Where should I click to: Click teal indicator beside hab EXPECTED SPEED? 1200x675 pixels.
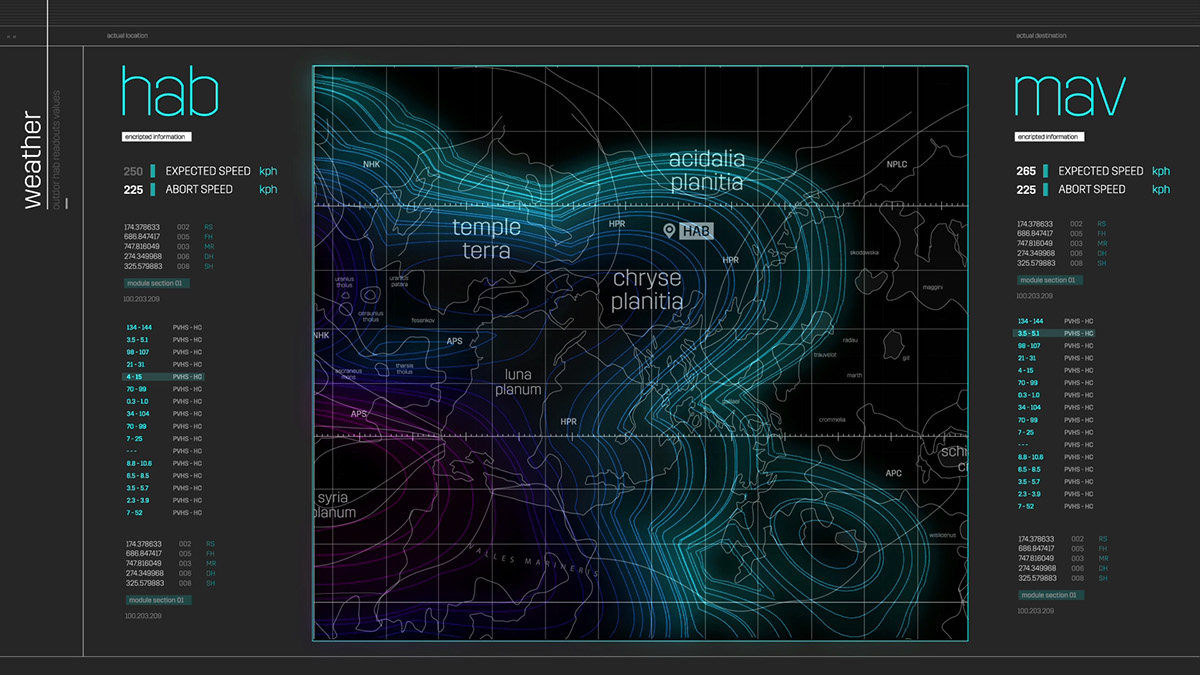coord(153,171)
